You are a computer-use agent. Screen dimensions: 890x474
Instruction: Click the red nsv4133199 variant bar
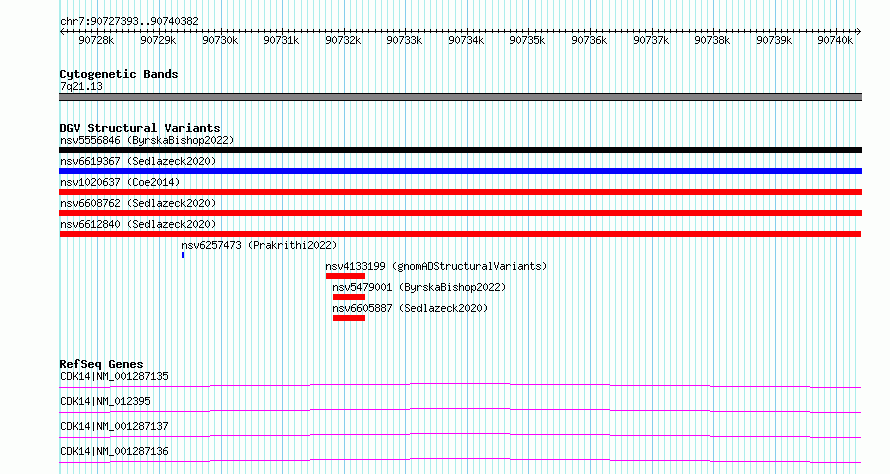click(345, 276)
